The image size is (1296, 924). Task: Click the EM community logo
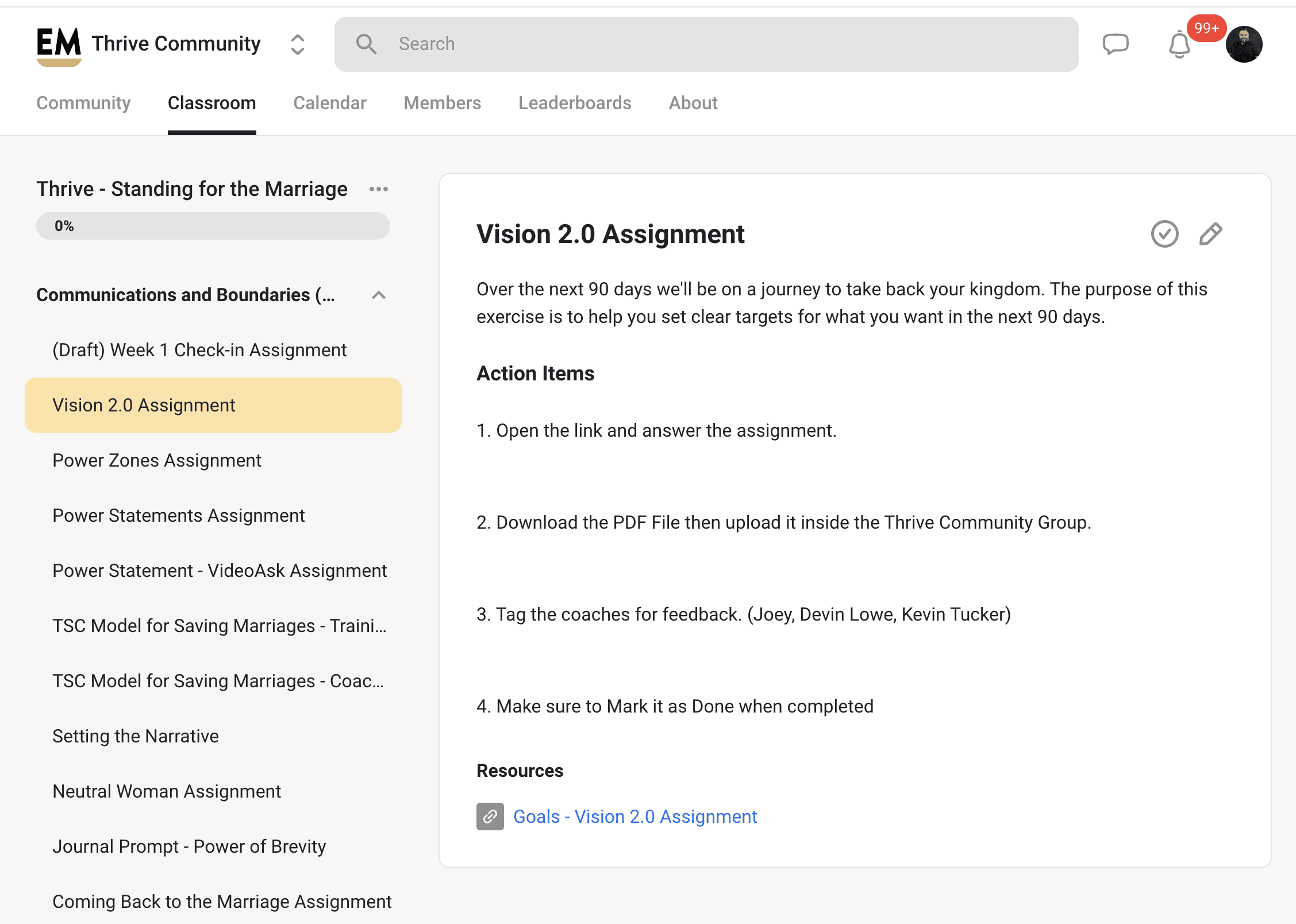point(59,46)
